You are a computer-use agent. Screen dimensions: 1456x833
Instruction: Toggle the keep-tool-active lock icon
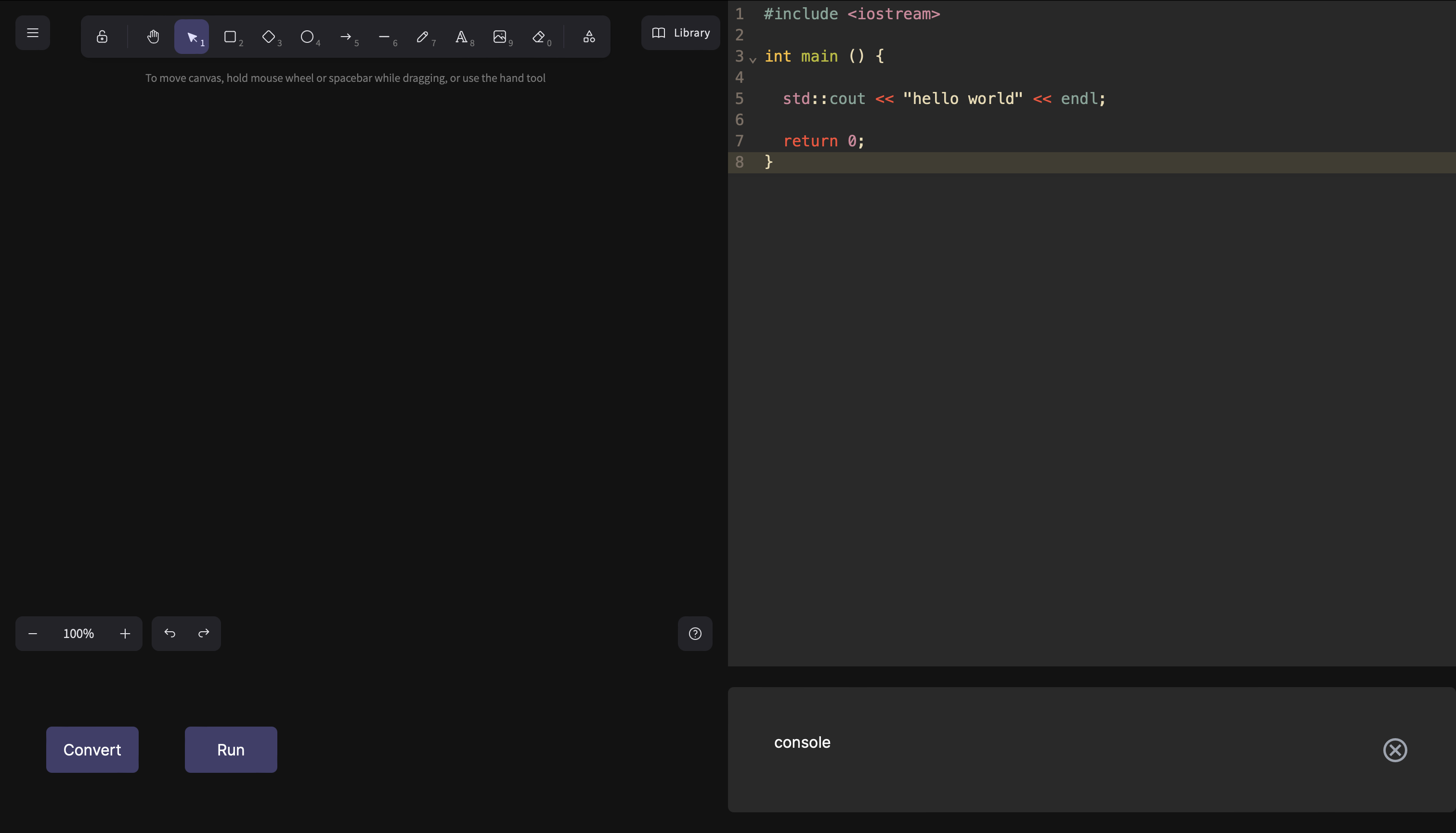click(102, 37)
